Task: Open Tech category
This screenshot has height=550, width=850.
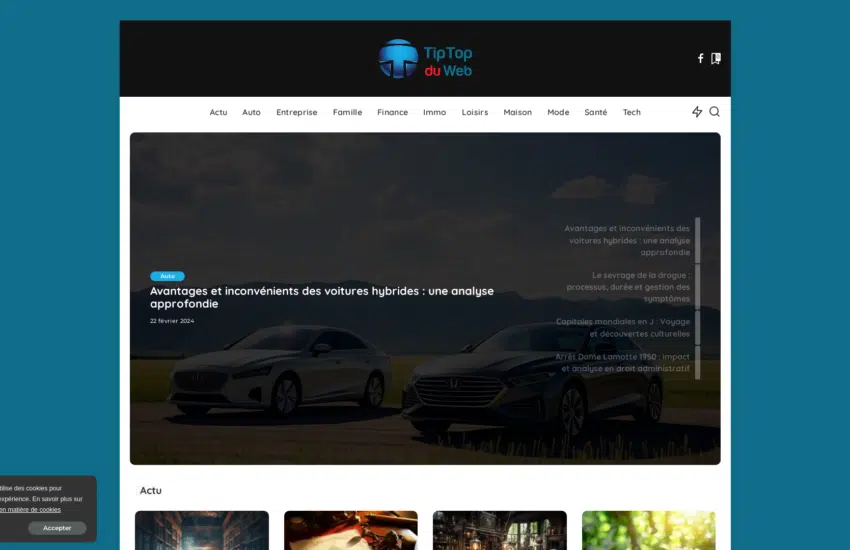Action: click(x=632, y=112)
